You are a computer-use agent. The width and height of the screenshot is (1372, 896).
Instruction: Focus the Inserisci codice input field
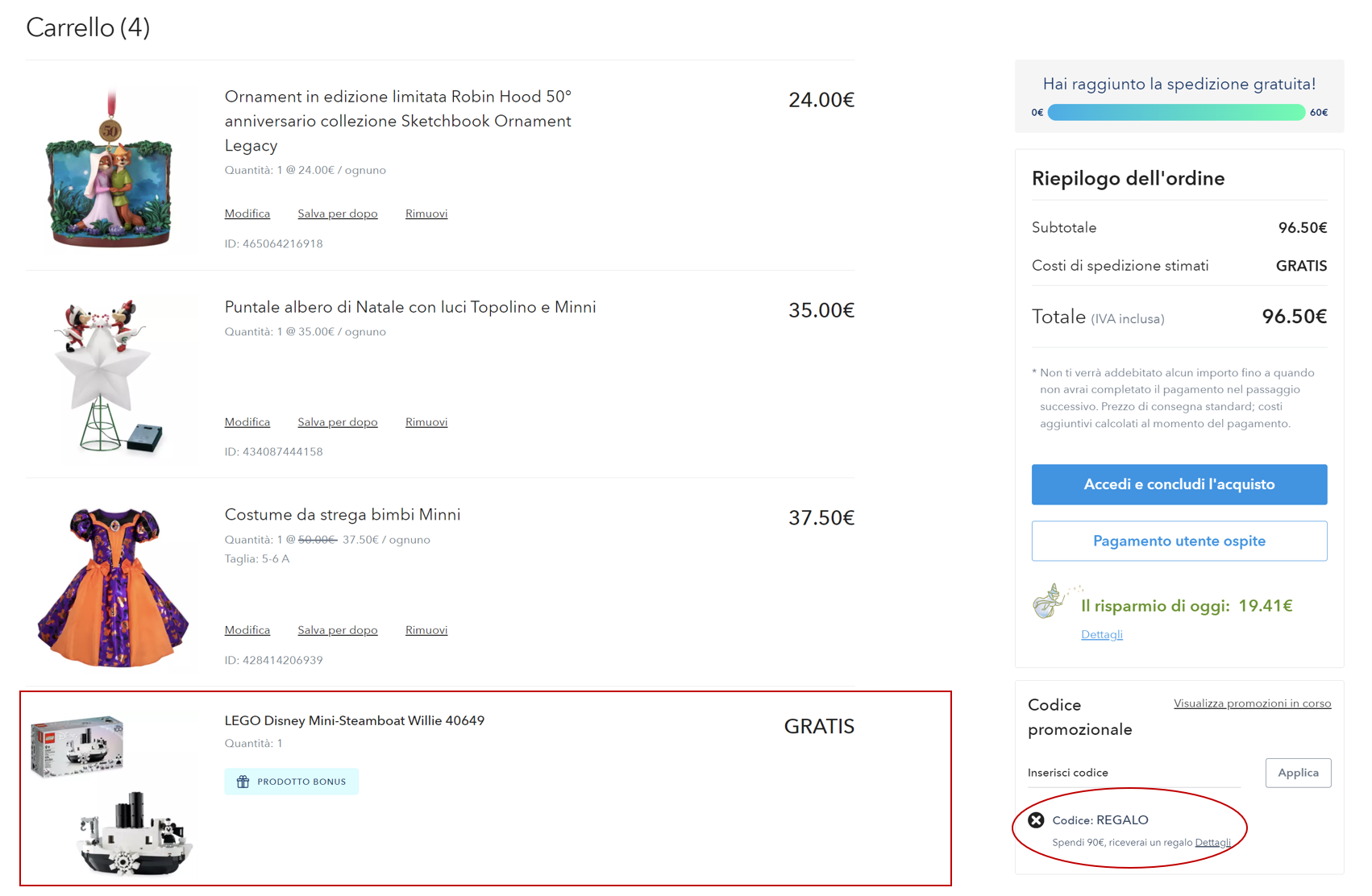pyautogui.click(x=1133, y=773)
